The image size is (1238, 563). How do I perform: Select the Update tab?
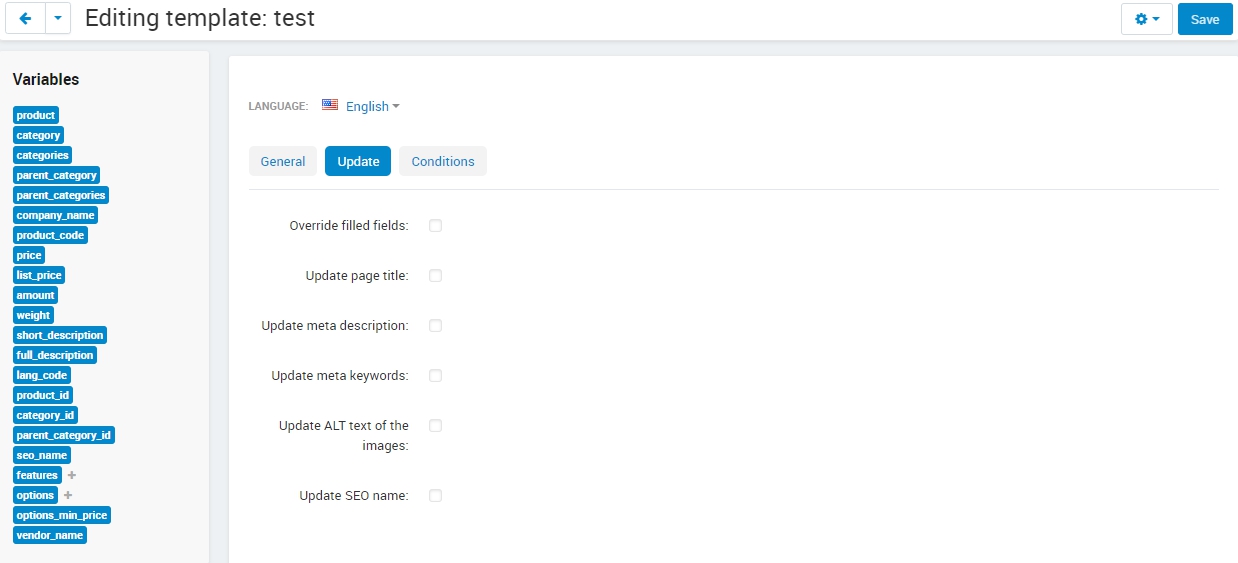pyautogui.click(x=358, y=161)
